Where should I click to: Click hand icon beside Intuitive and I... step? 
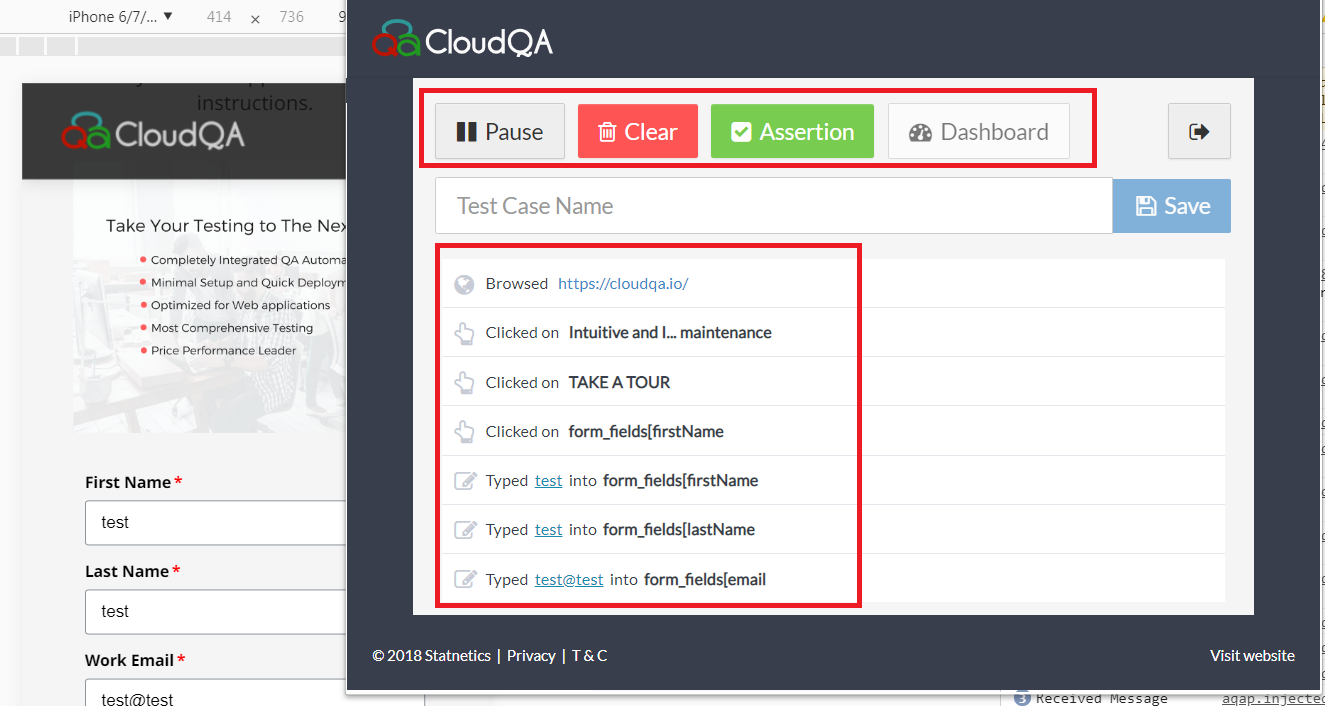pos(464,333)
